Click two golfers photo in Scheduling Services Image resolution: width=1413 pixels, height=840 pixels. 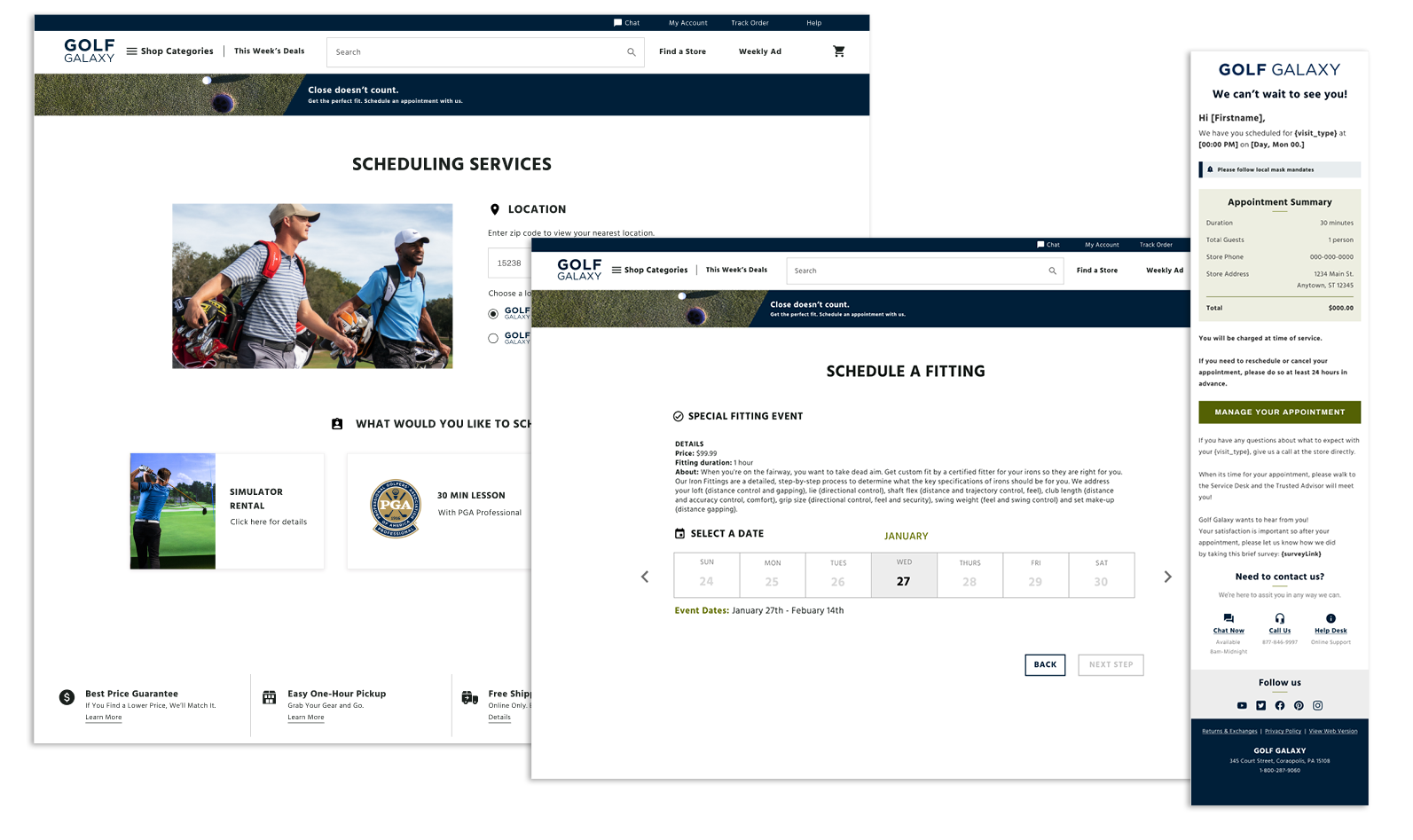(312, 287)
